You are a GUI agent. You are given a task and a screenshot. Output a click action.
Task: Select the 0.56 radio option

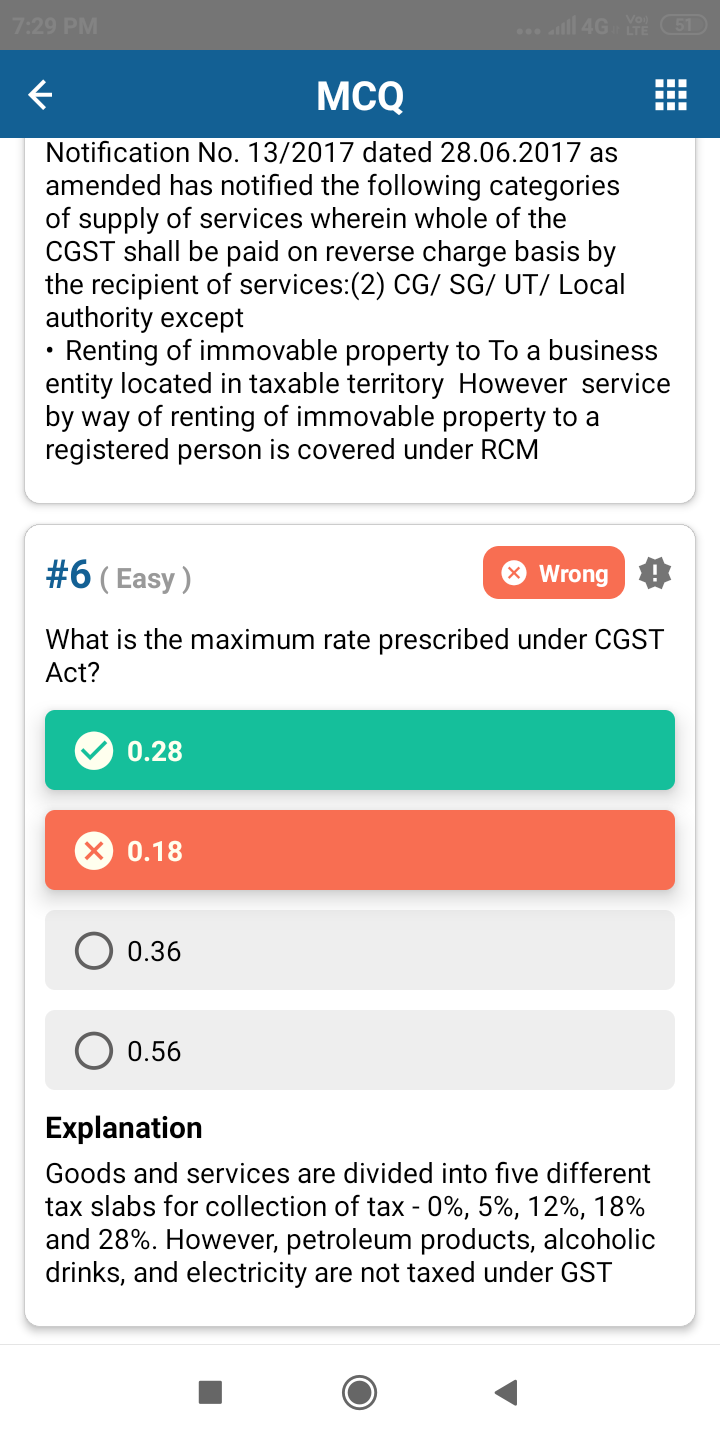pyautogui.click(x=94, y=1051)
